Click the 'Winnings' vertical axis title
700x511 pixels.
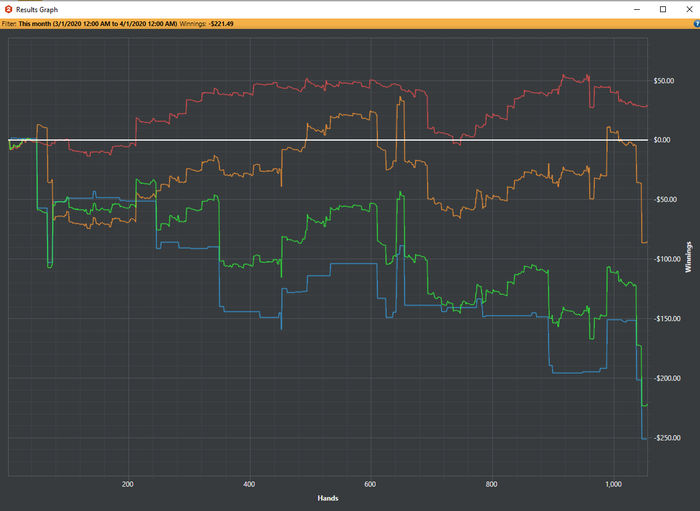point(688,257)
